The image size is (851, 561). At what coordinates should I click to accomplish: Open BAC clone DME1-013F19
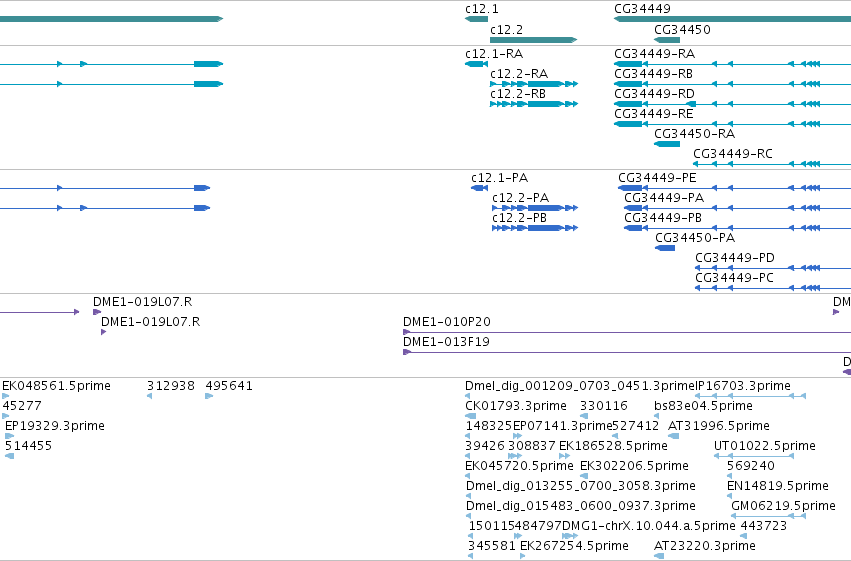pyautogui.click(x=446, y=342)
